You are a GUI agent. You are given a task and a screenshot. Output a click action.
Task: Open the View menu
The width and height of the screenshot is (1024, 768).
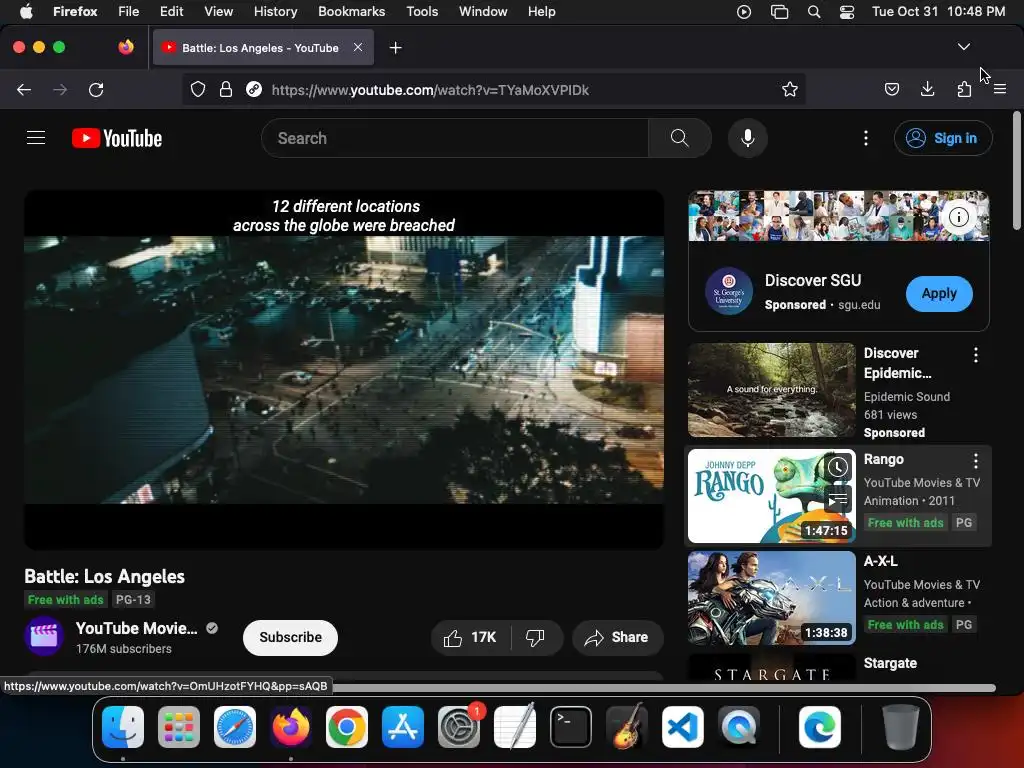pyautogui.click(x=218, y=12)
